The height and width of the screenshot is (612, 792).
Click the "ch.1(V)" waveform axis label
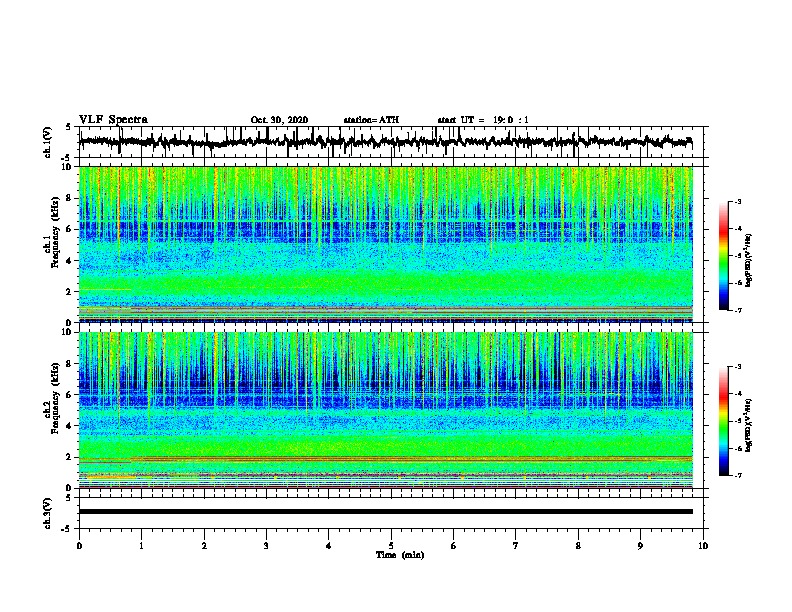click(x=48, y=142)
